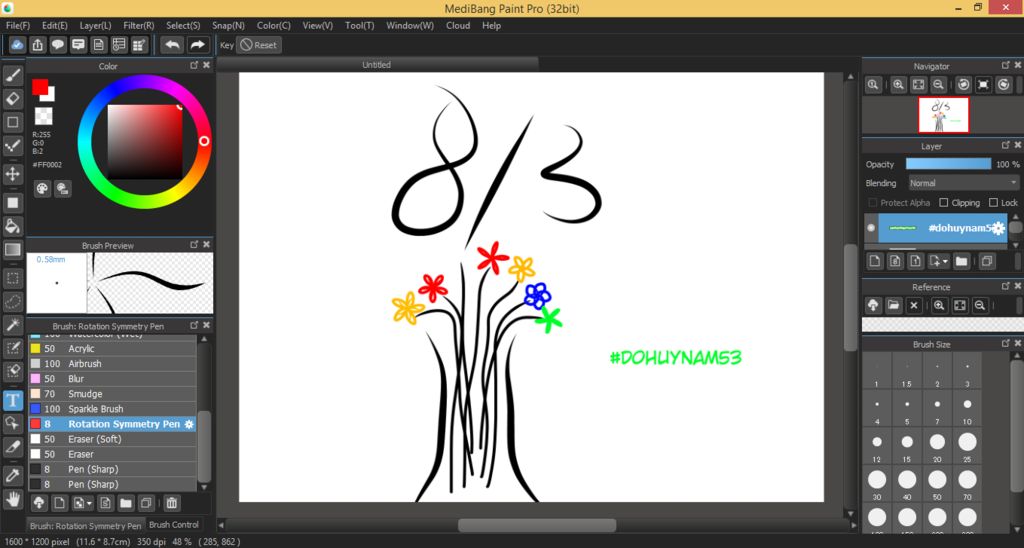
Task: Choose the Airbrush brush
Action: click(112, 364)
